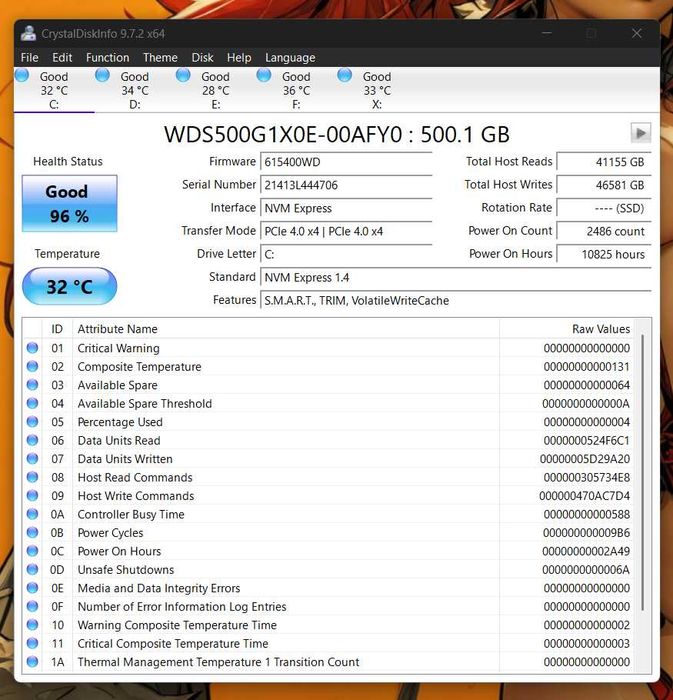673x700 pixels.
Task: Click the Good 96 % health status button
Action: point(70,204)
